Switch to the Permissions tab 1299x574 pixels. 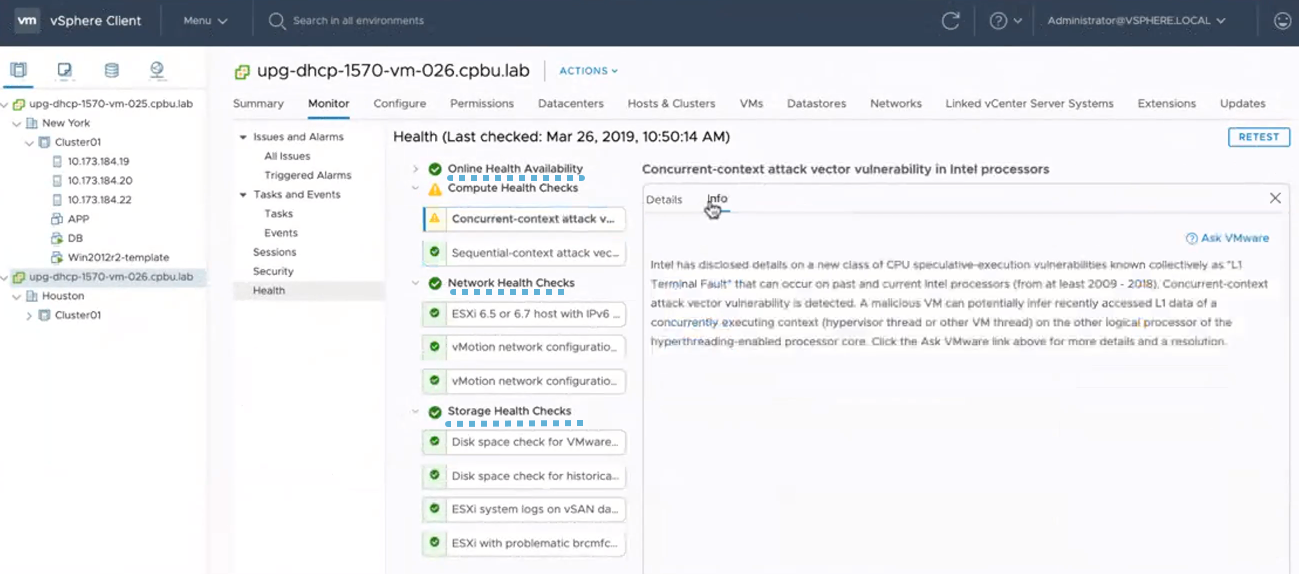click(482, 103)
